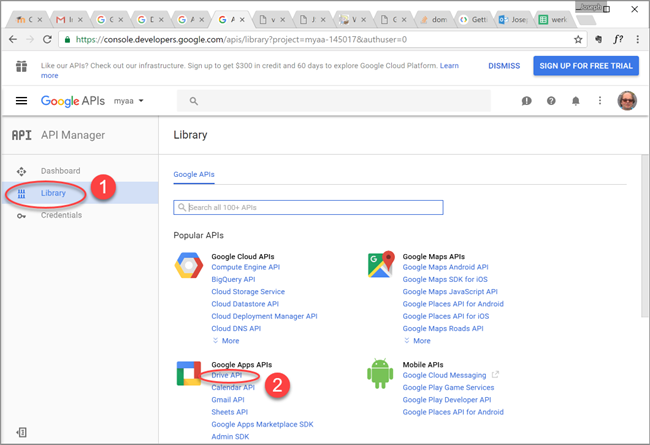The image size is (650, 445).
Task: Click the browser address bar URL
Action: (x=241, y=39)
